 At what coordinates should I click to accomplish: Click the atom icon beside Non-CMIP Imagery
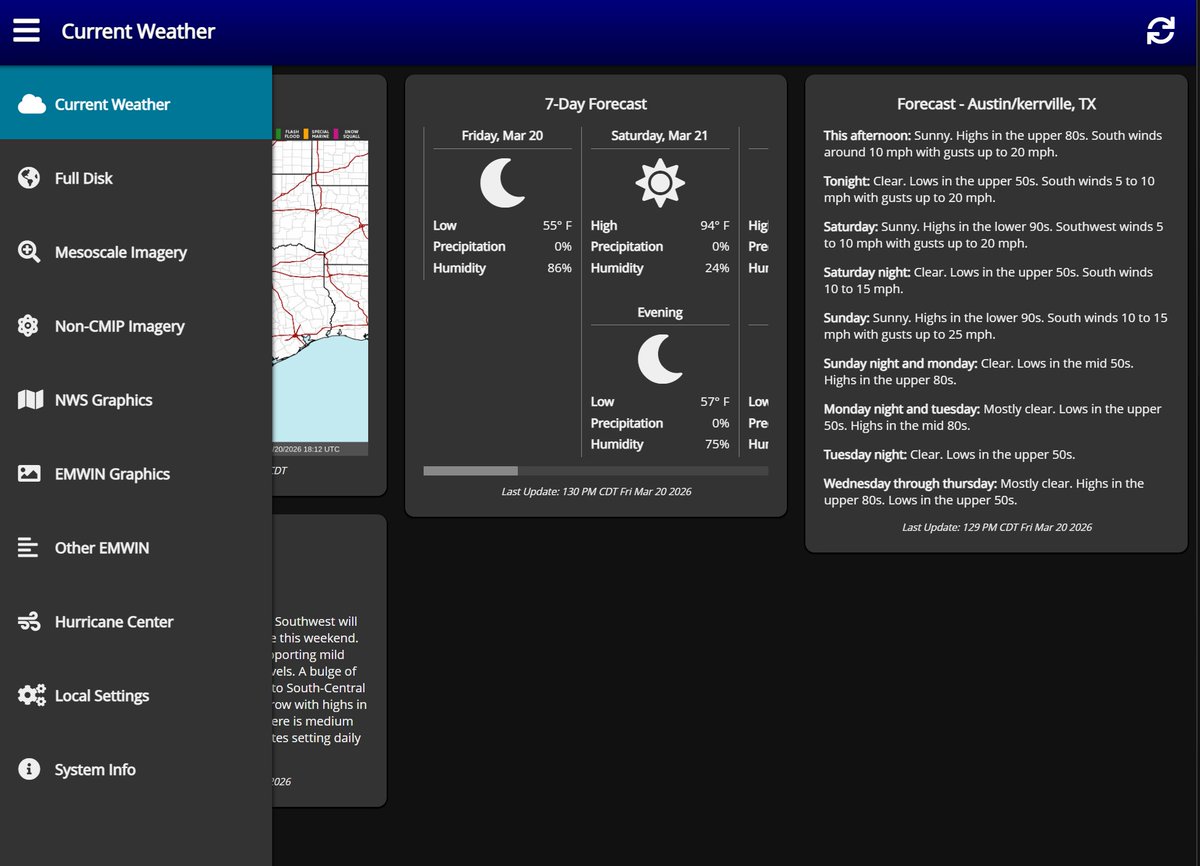tap(29, 326)
